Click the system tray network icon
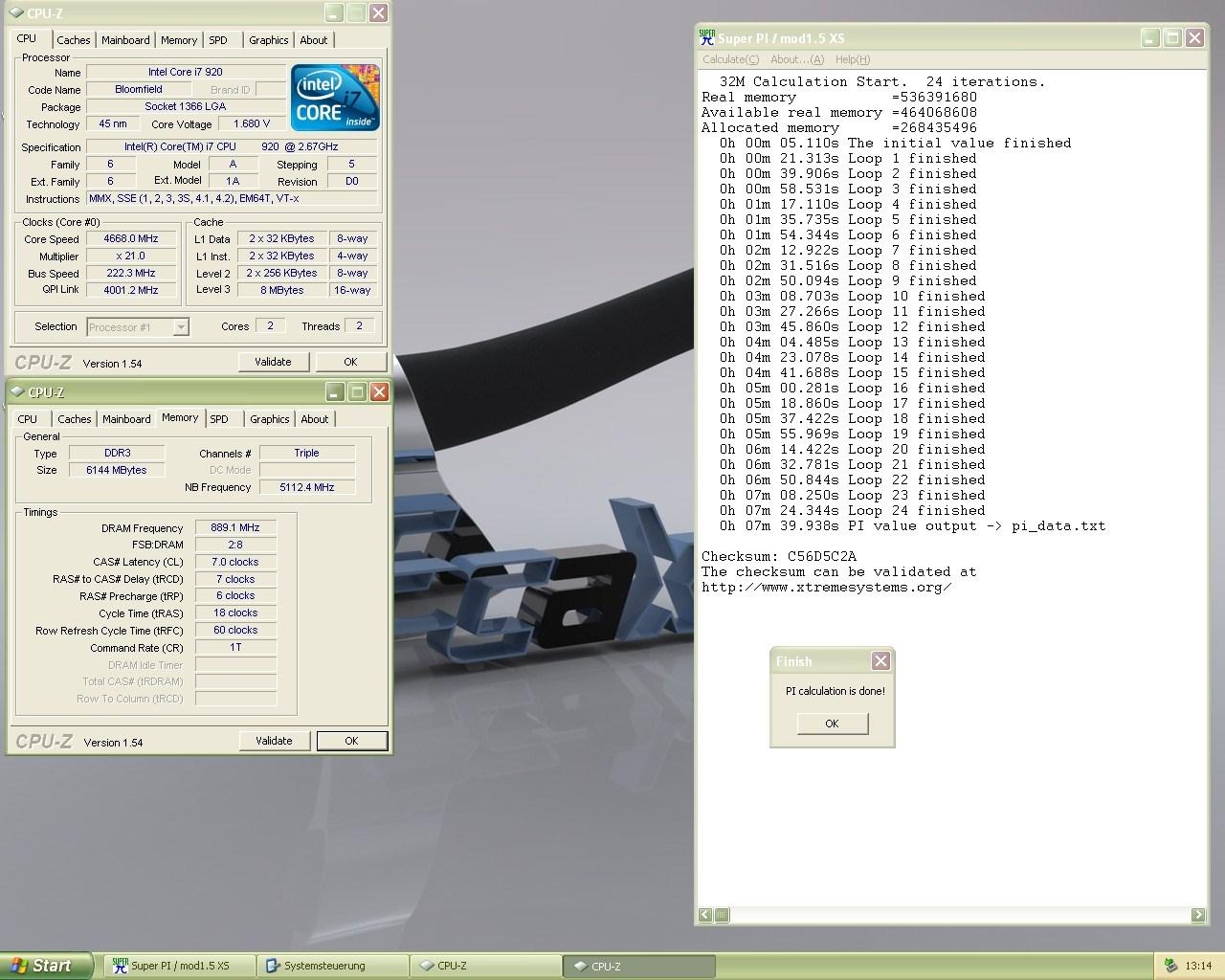The image size is (1225, 980). point(1170,966)
